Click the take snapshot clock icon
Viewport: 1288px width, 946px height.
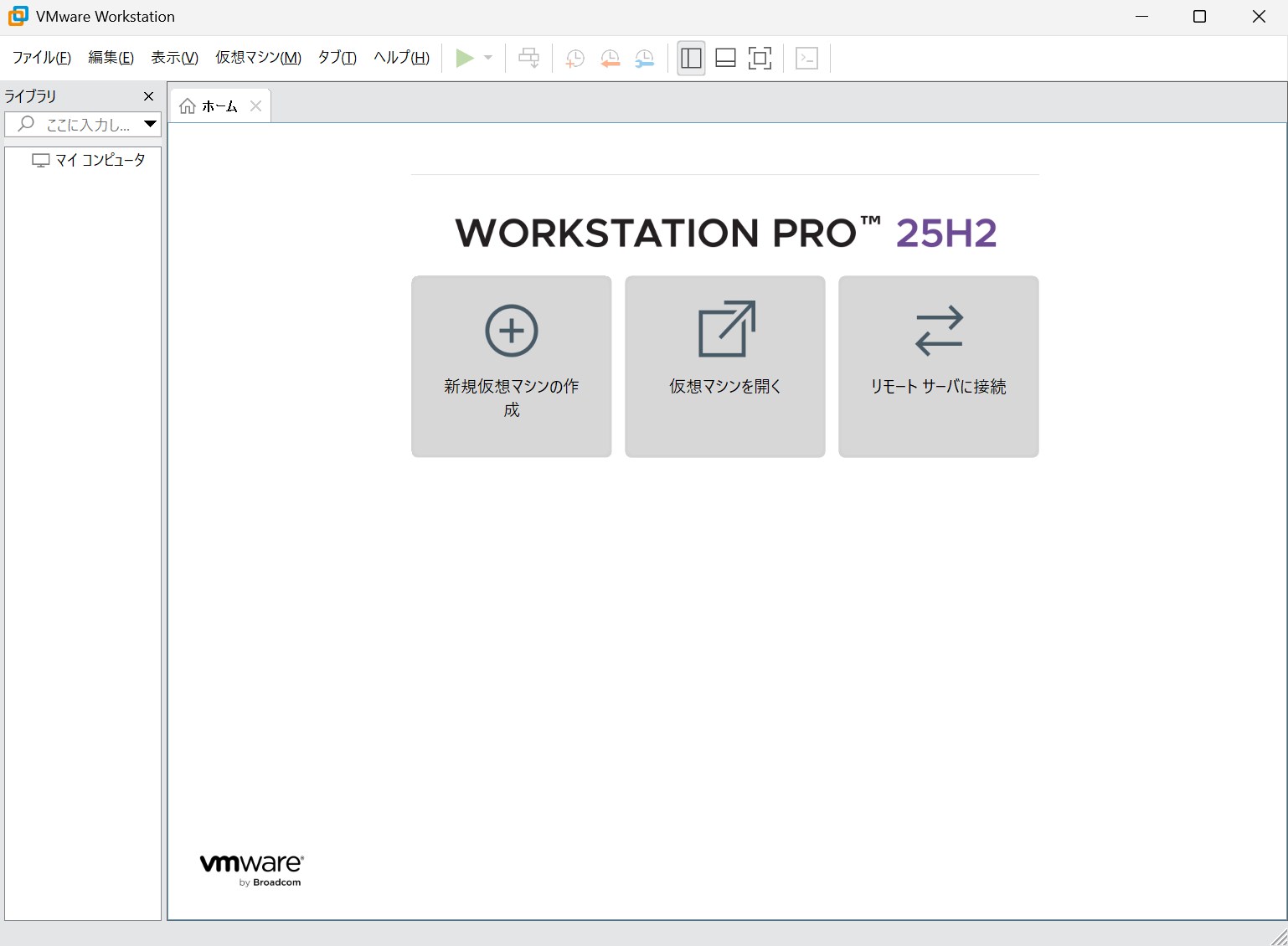(x=574, y=58)
